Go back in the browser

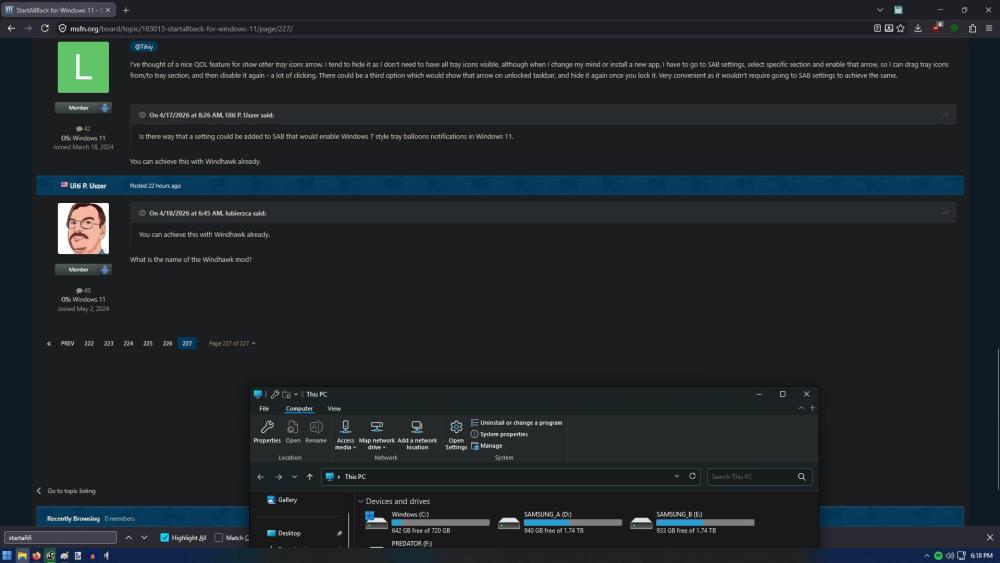pyautogui.click(x=11, y=28)
